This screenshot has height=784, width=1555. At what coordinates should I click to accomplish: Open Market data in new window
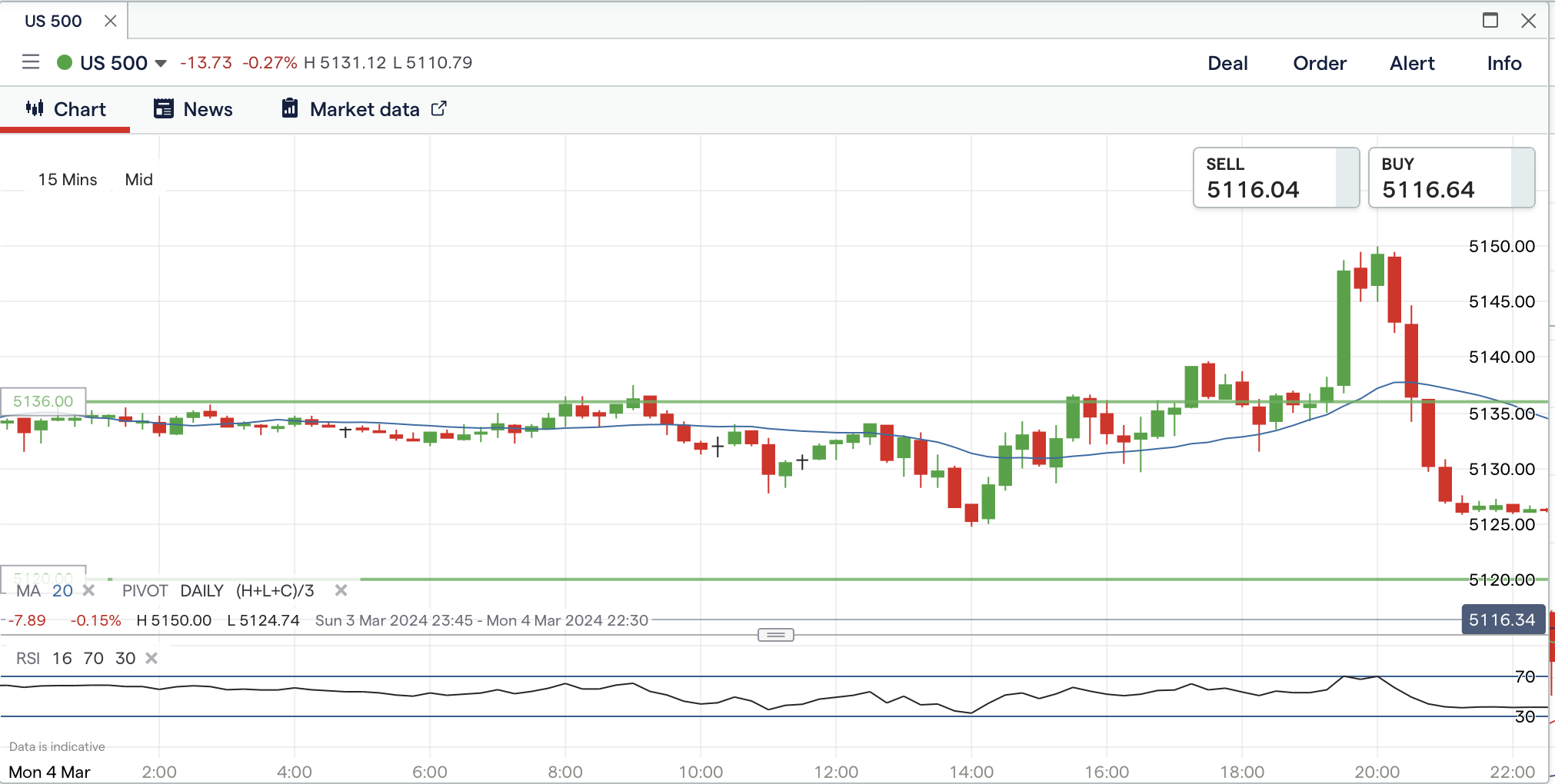point(365,109)
